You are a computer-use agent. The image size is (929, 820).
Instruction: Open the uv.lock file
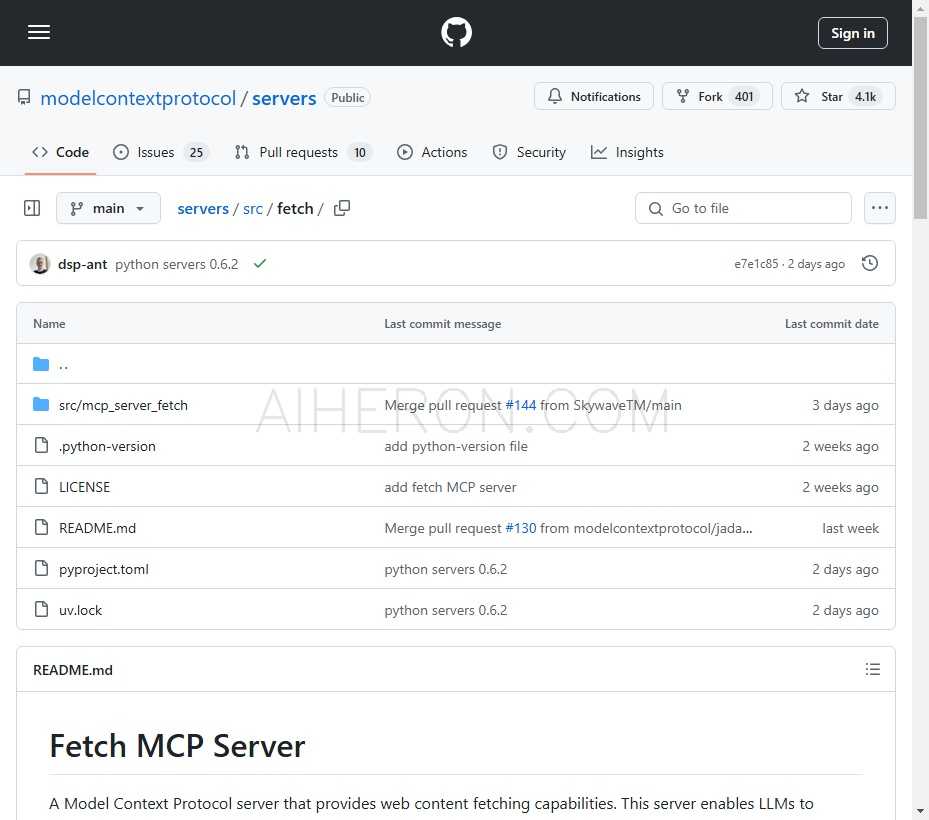click(80, 610)
